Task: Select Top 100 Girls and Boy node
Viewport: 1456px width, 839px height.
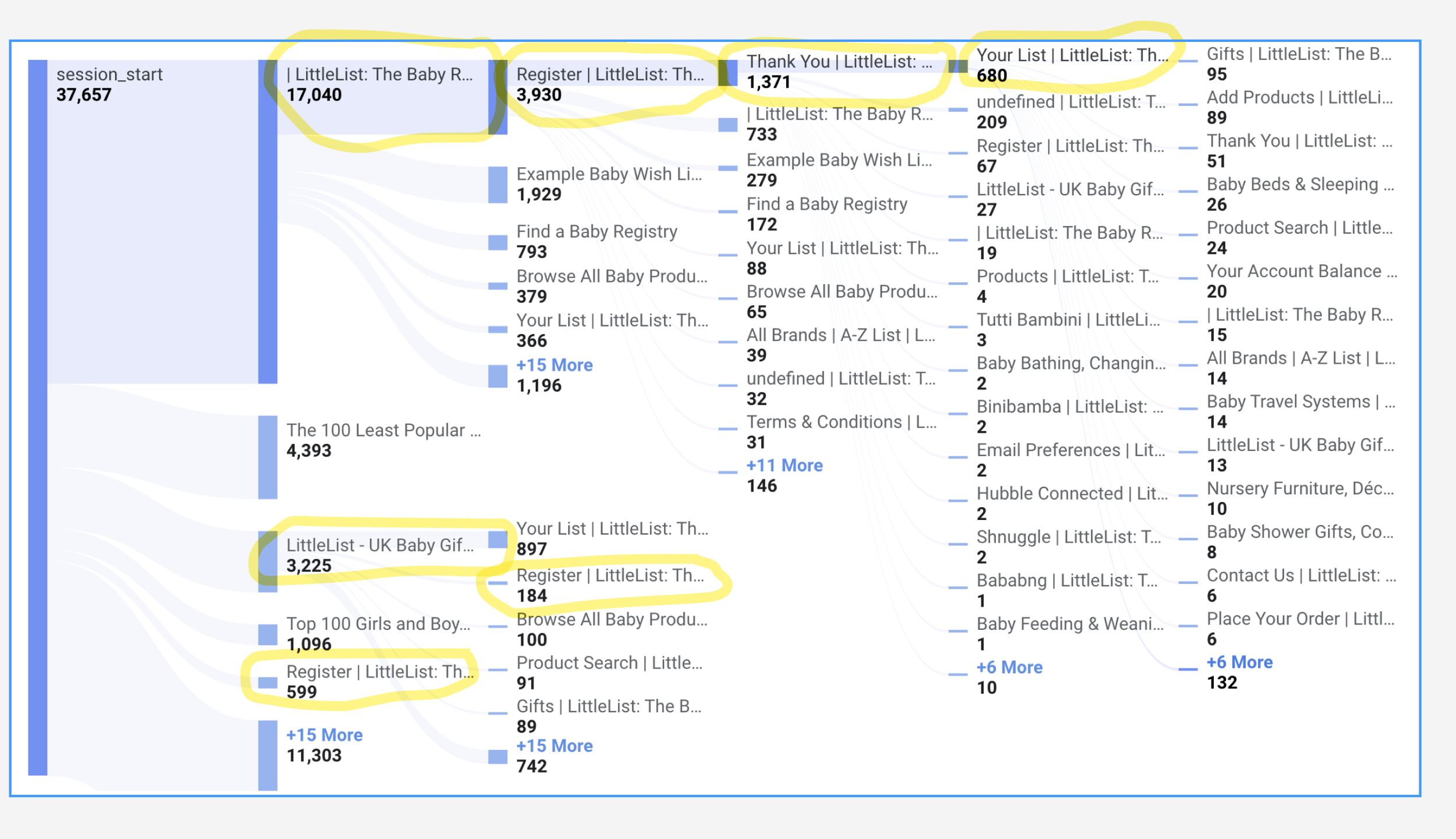Action: tap(378, 624)
